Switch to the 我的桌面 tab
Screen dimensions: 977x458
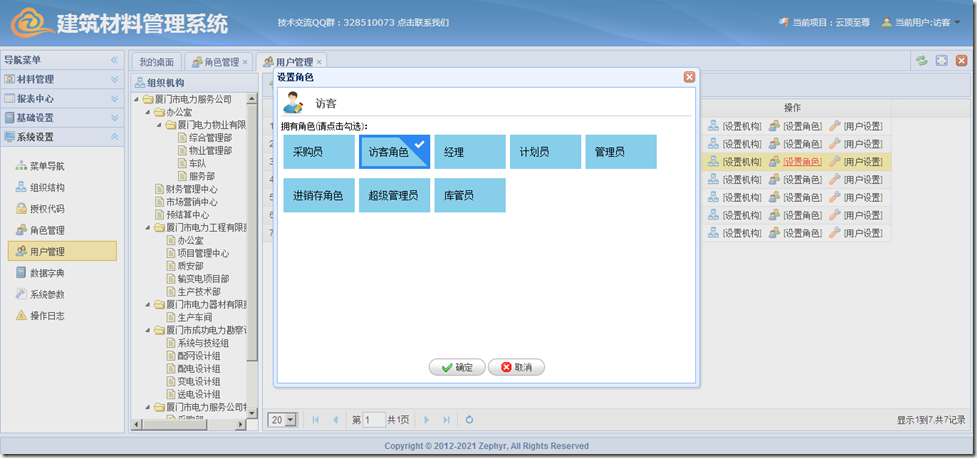point(156,62)
